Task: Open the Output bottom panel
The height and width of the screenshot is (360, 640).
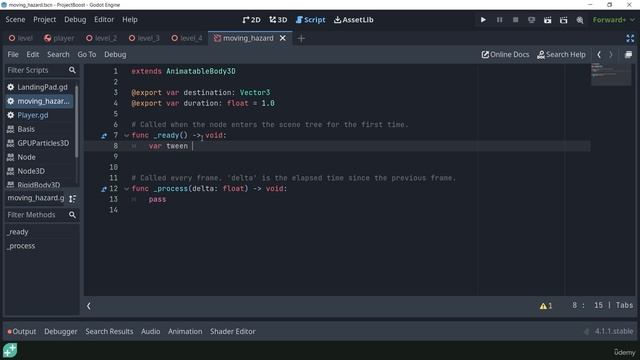Action: [22, 331]
